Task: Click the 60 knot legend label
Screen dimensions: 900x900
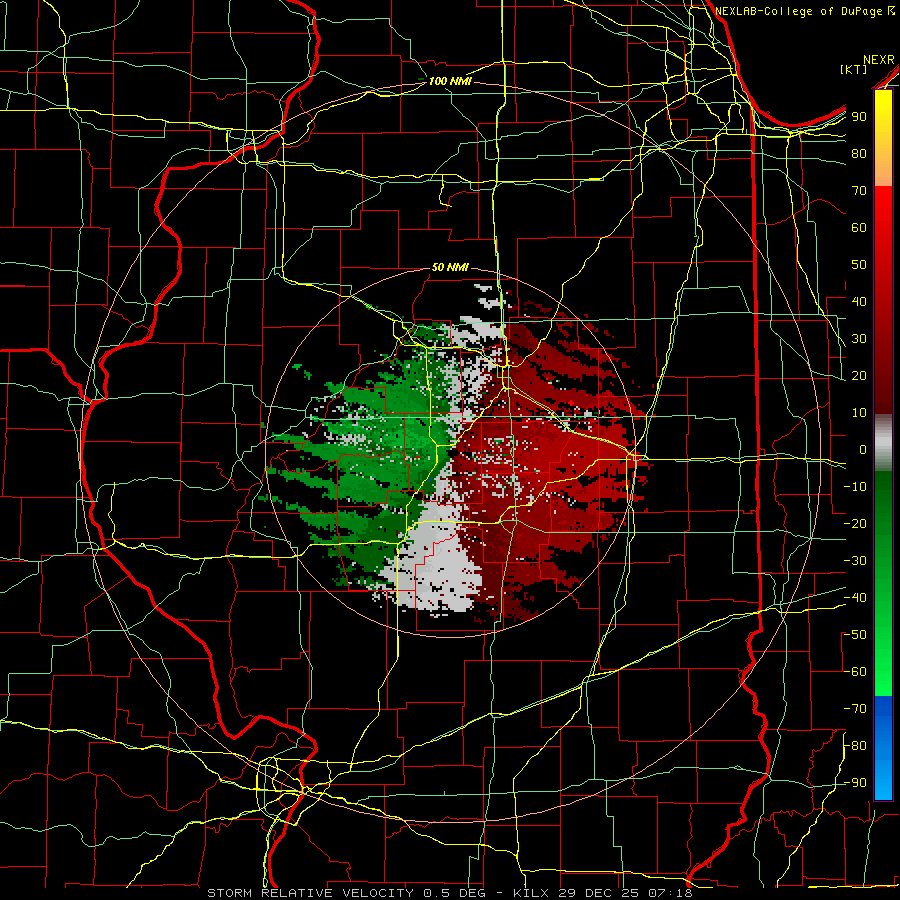Action: pyautogui.click(x=859, y=228)
